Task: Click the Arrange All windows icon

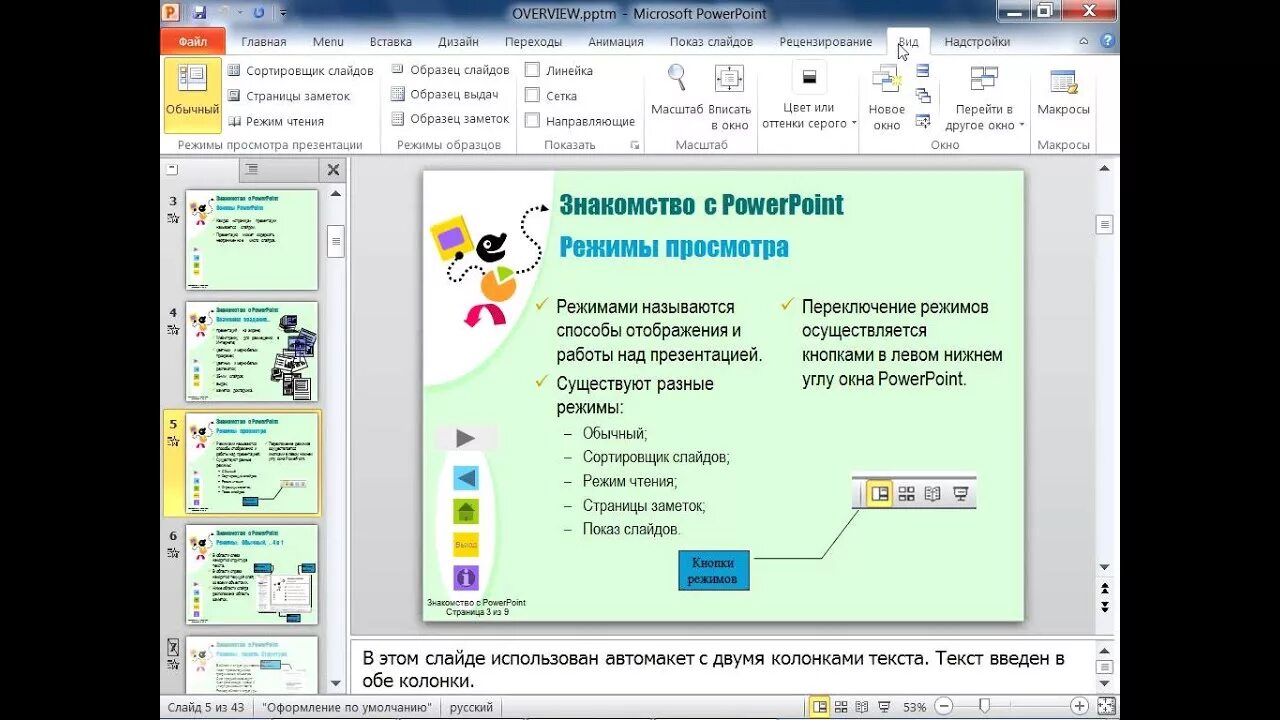Action: (923, 71)
